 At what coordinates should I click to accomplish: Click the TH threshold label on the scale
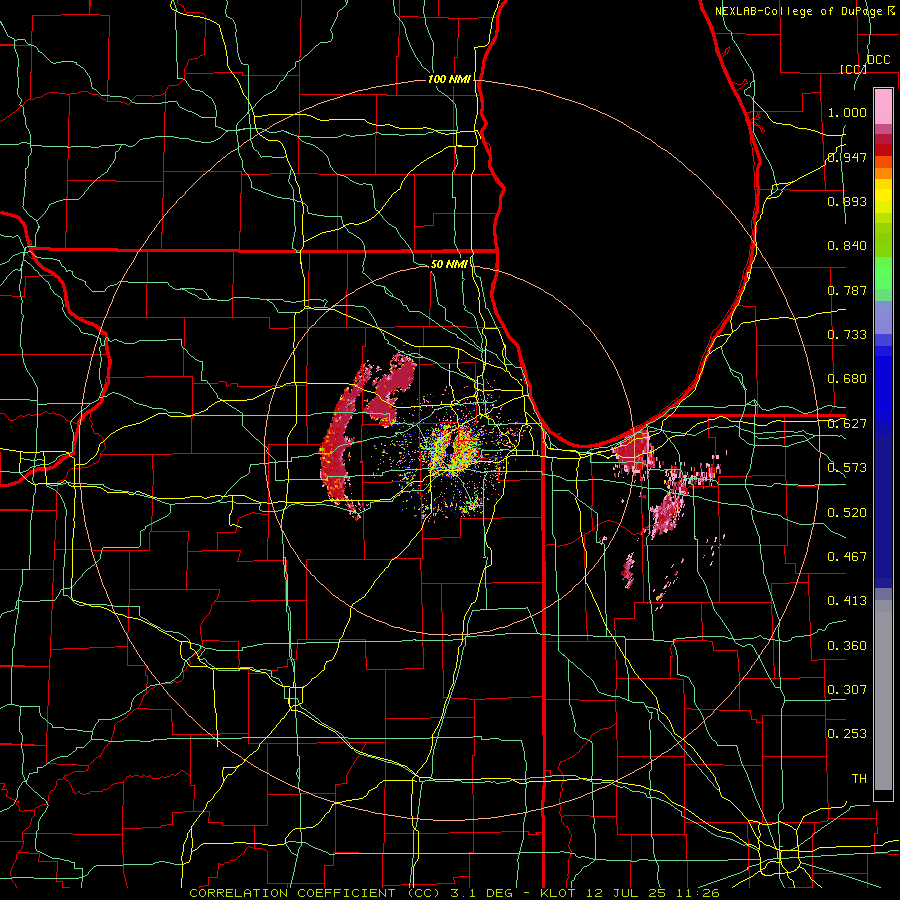pos(859,779)
